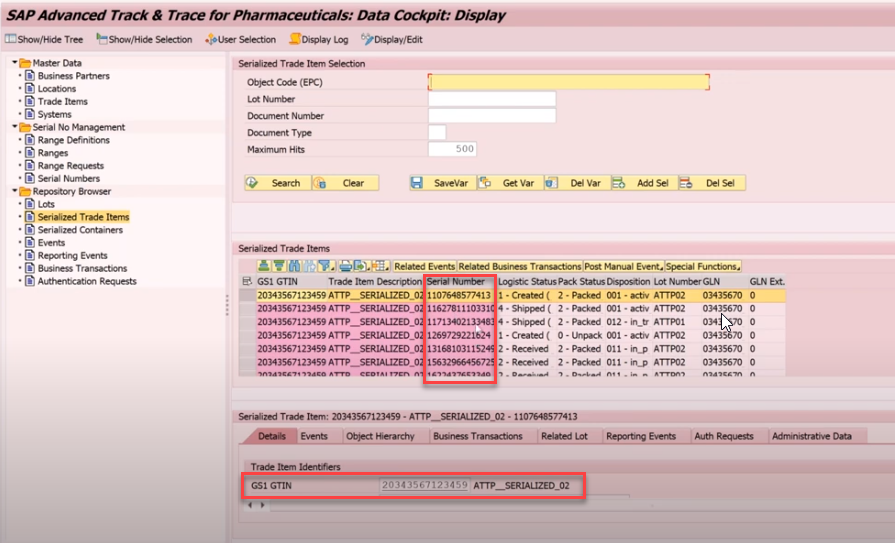This screenshot has width=895, height=543.
Task: Collapse the Repository Browser folder
Action: tap(15, 191)
